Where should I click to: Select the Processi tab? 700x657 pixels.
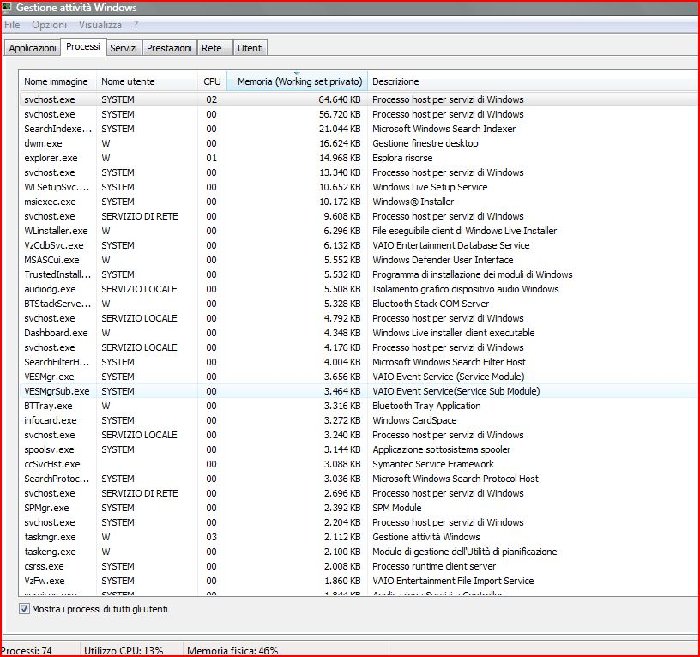(83, 46)
